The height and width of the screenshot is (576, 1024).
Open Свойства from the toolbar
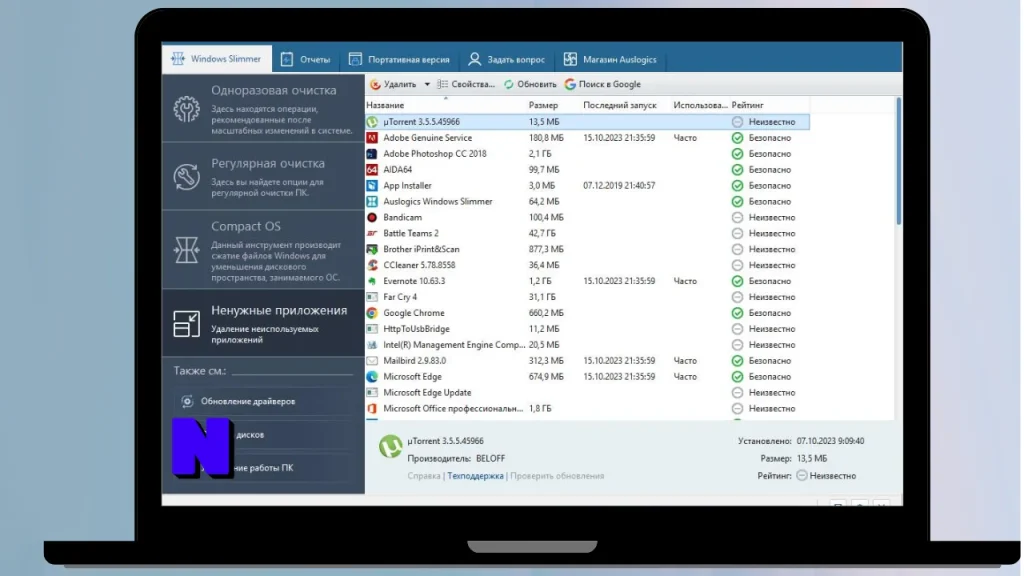[x=466, y=84]
